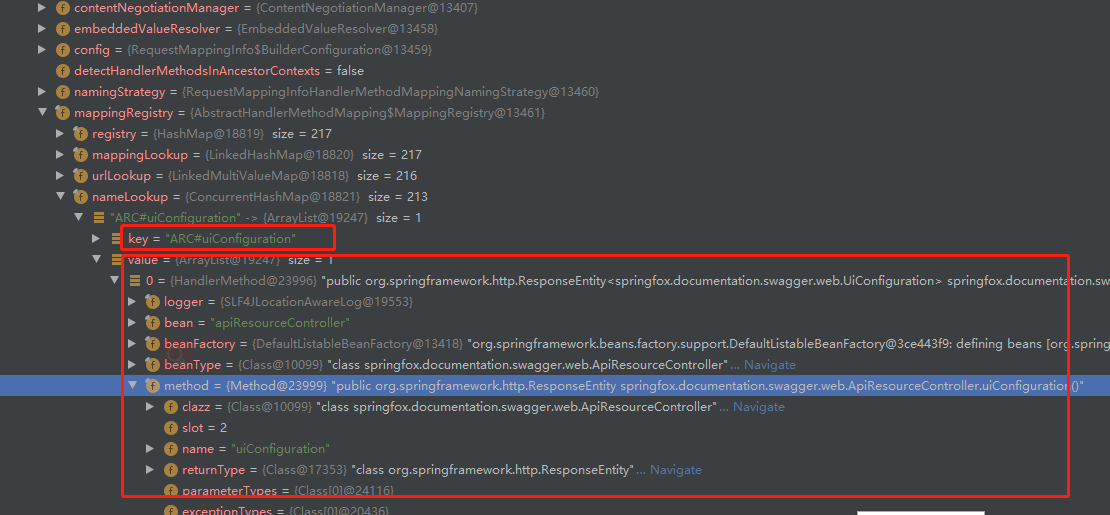Collapse the HandlerMethod element 0 arrow
The height and width of the screenshot is (515, 1110).
coord(114,281)
